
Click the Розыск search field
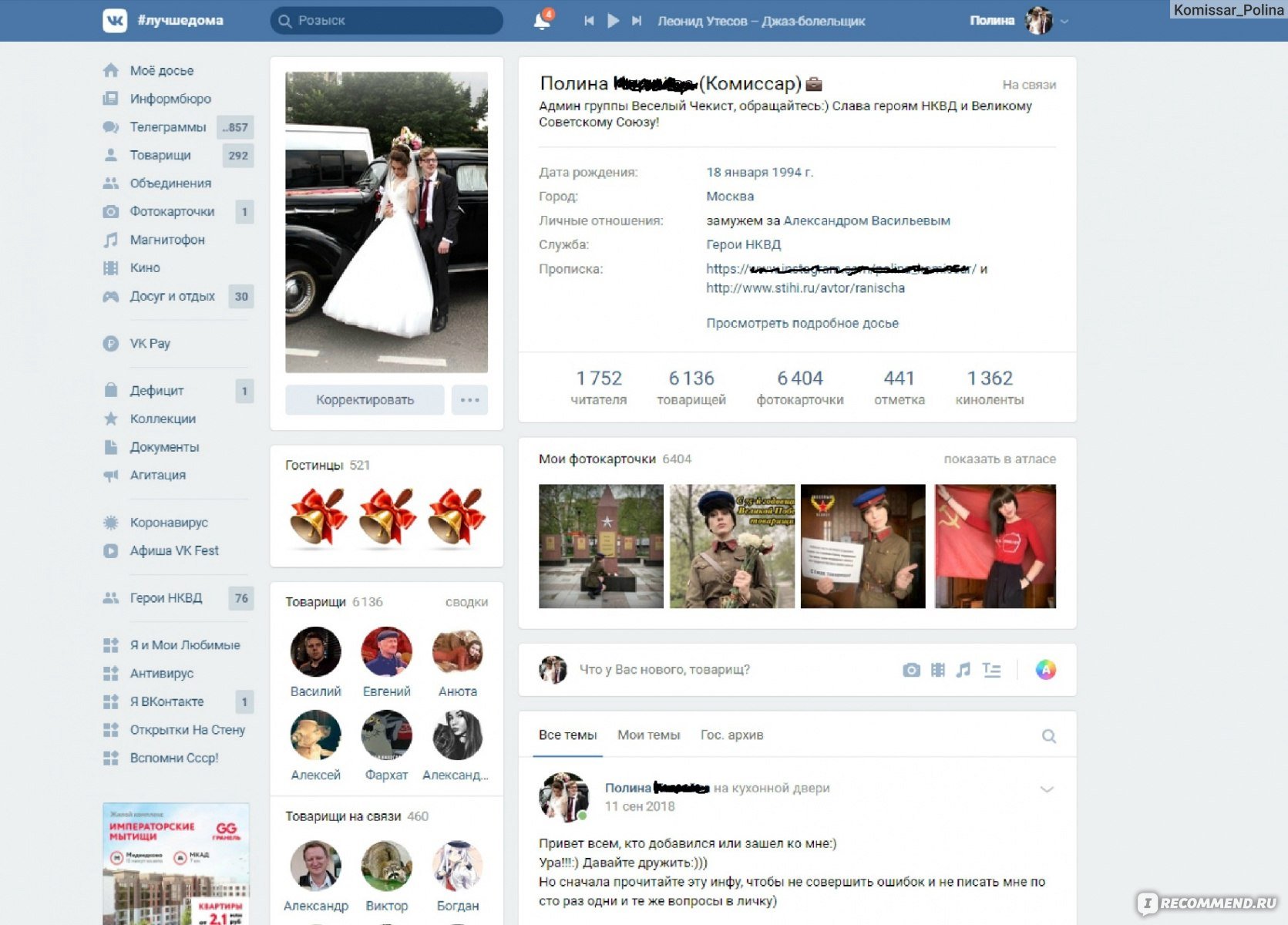[x=387, y=21]
